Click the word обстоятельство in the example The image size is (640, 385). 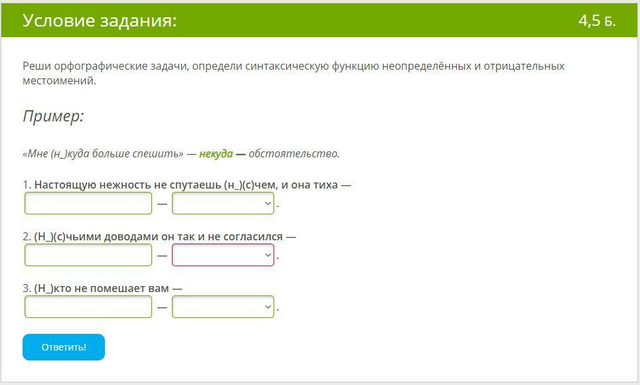tap(294, 154)
